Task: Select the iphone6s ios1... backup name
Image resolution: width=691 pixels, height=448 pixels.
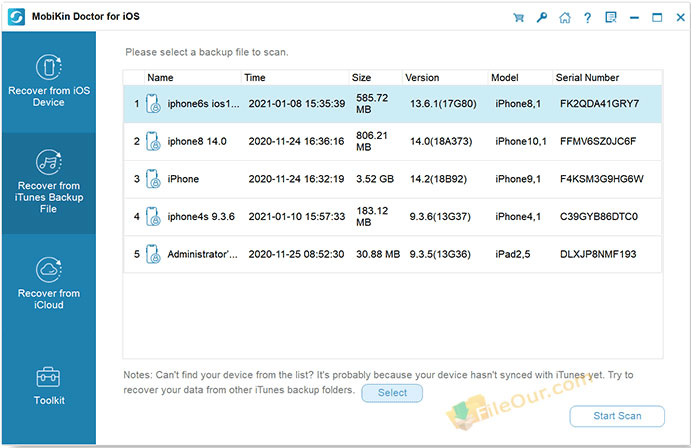Action: point(204,104)
